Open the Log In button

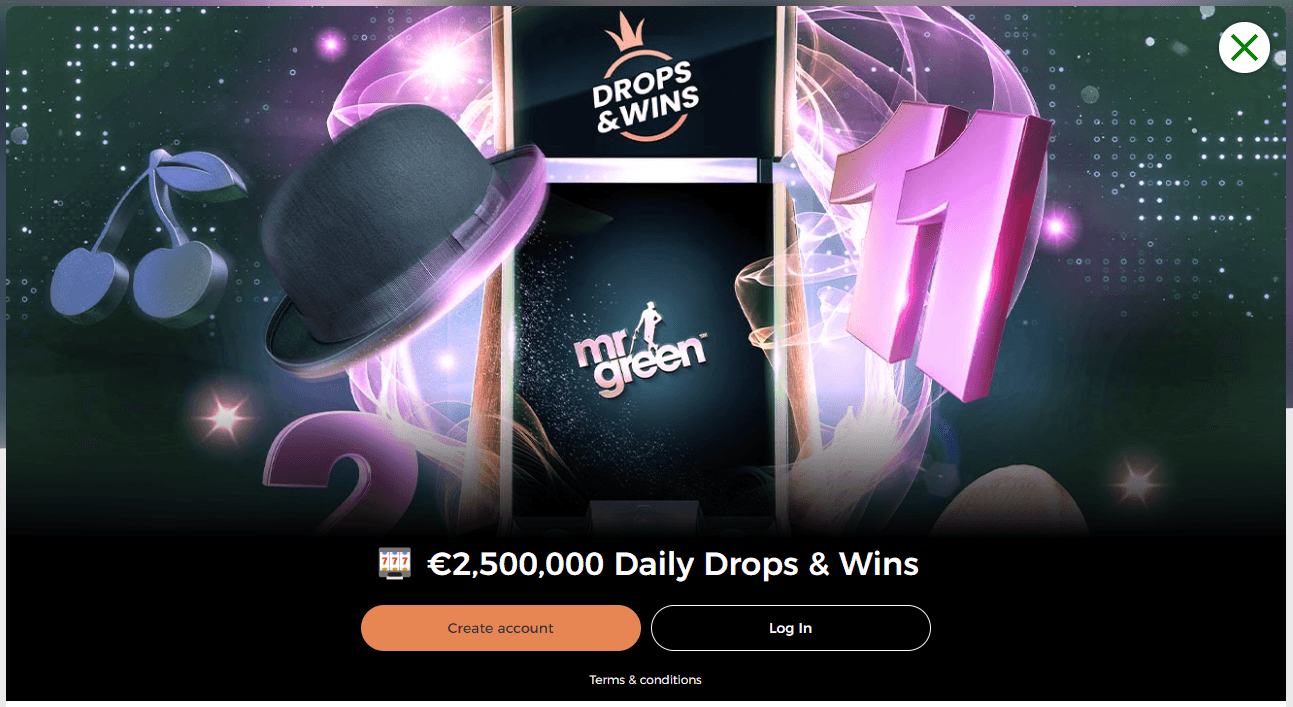[790, 628]
